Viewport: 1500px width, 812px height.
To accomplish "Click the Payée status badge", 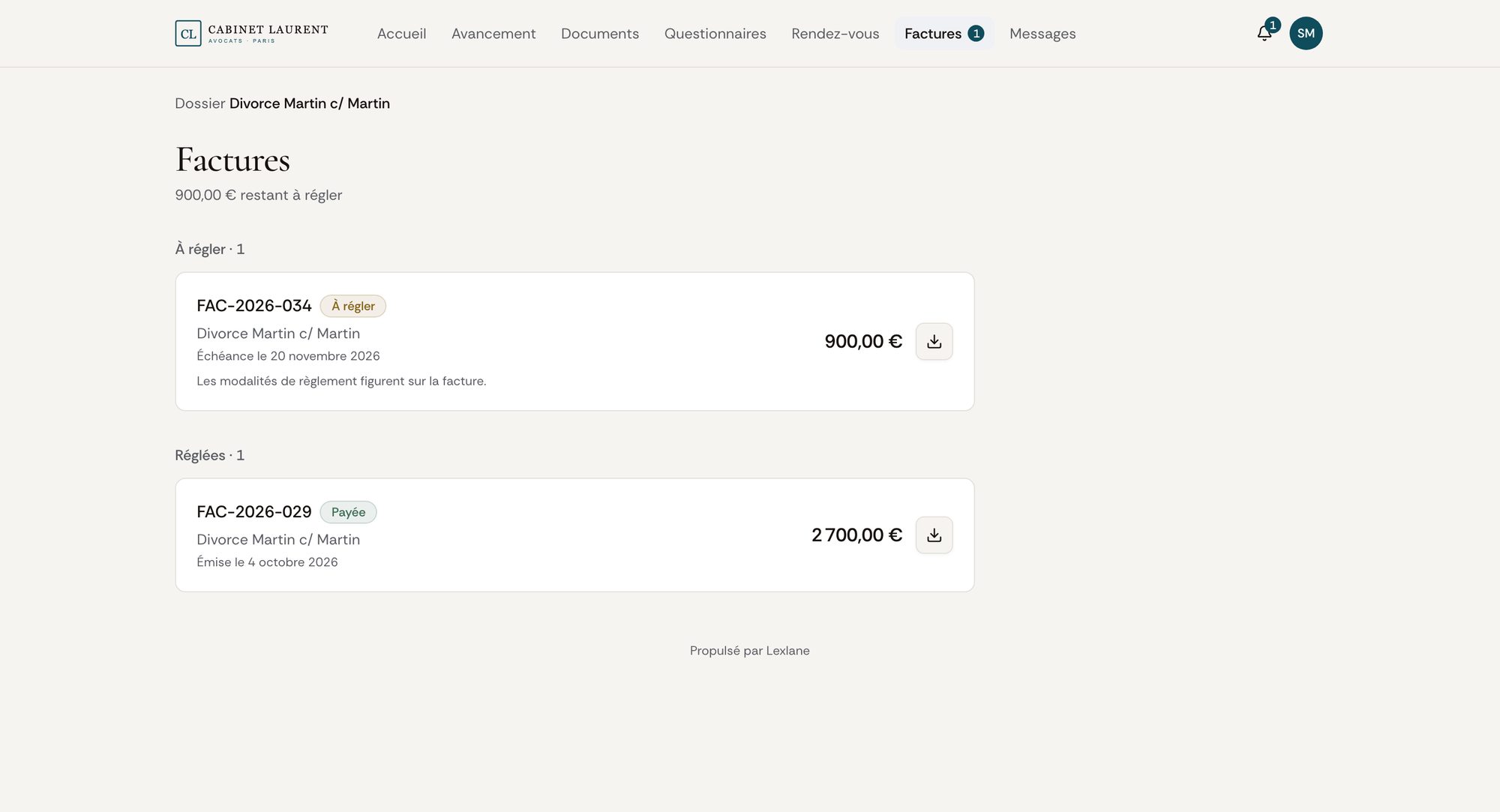I will (x=348, y=512).
